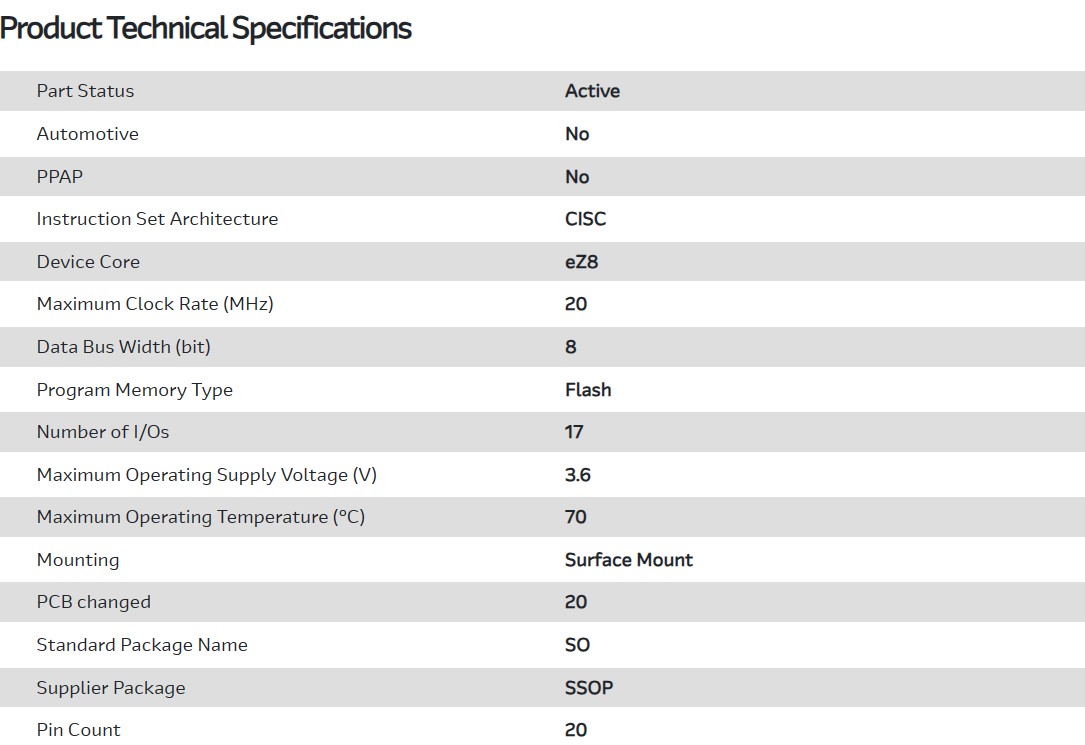Image resolution: width=1085 pixels, height=745 pixels.
Task: Select the Program Memory Type label
Action: tap(135, 390)
